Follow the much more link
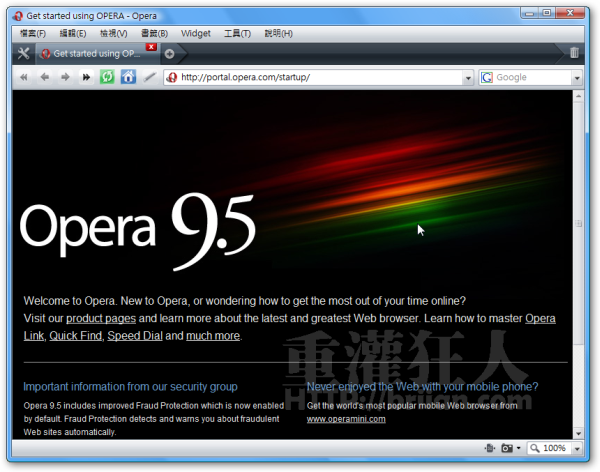The width and height of the screenshot is (600, 472). (213, 336)
